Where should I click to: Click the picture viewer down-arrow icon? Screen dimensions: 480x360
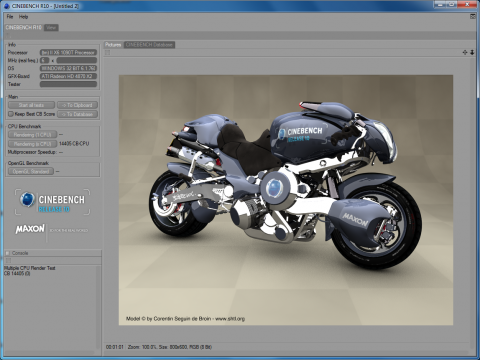[472, 52]
